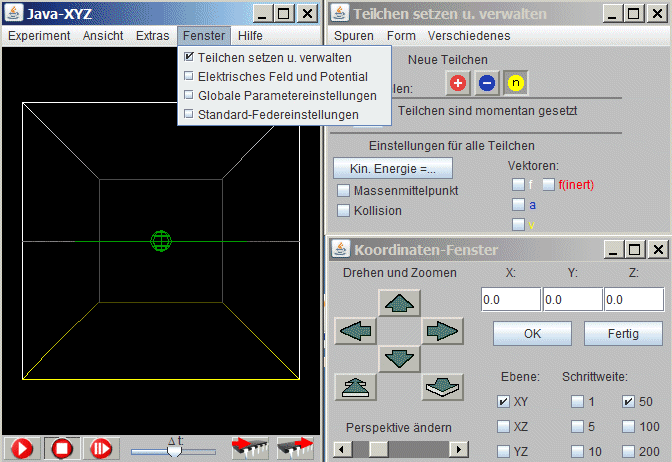Click the Y coordinate input field
The image size is (672, 462).
pos(573,299)
